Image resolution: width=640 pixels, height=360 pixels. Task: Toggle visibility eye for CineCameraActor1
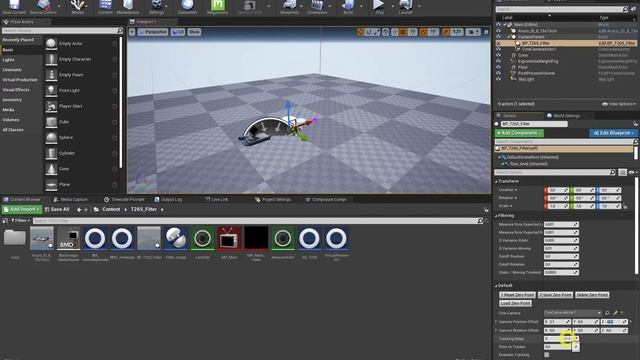point(498,49)
